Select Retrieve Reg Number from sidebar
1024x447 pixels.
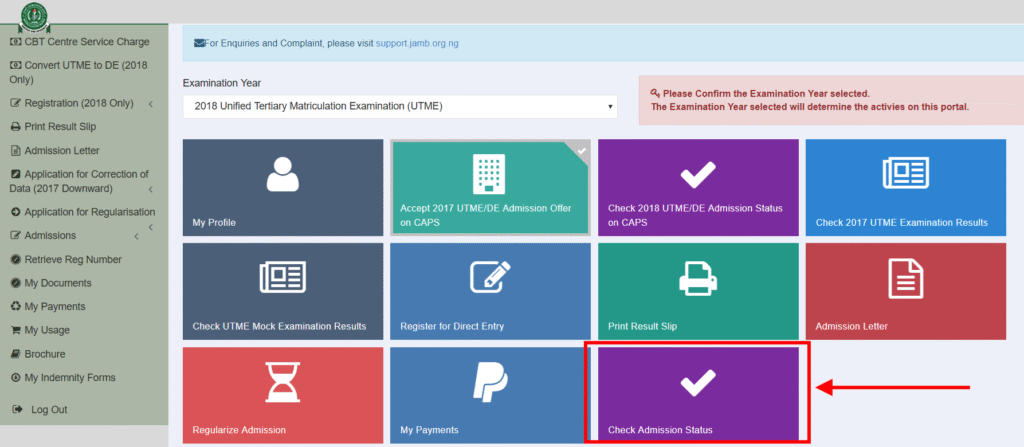[73, 259]
